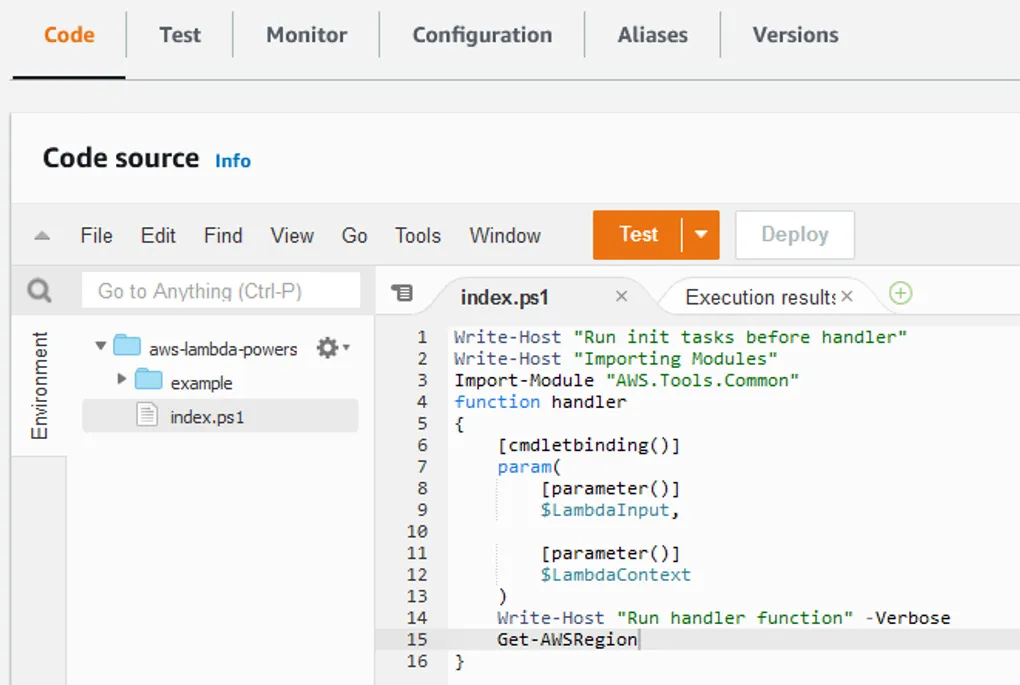
Task: Click the tab list icon beside index.ps1
Action: (402, 293)
